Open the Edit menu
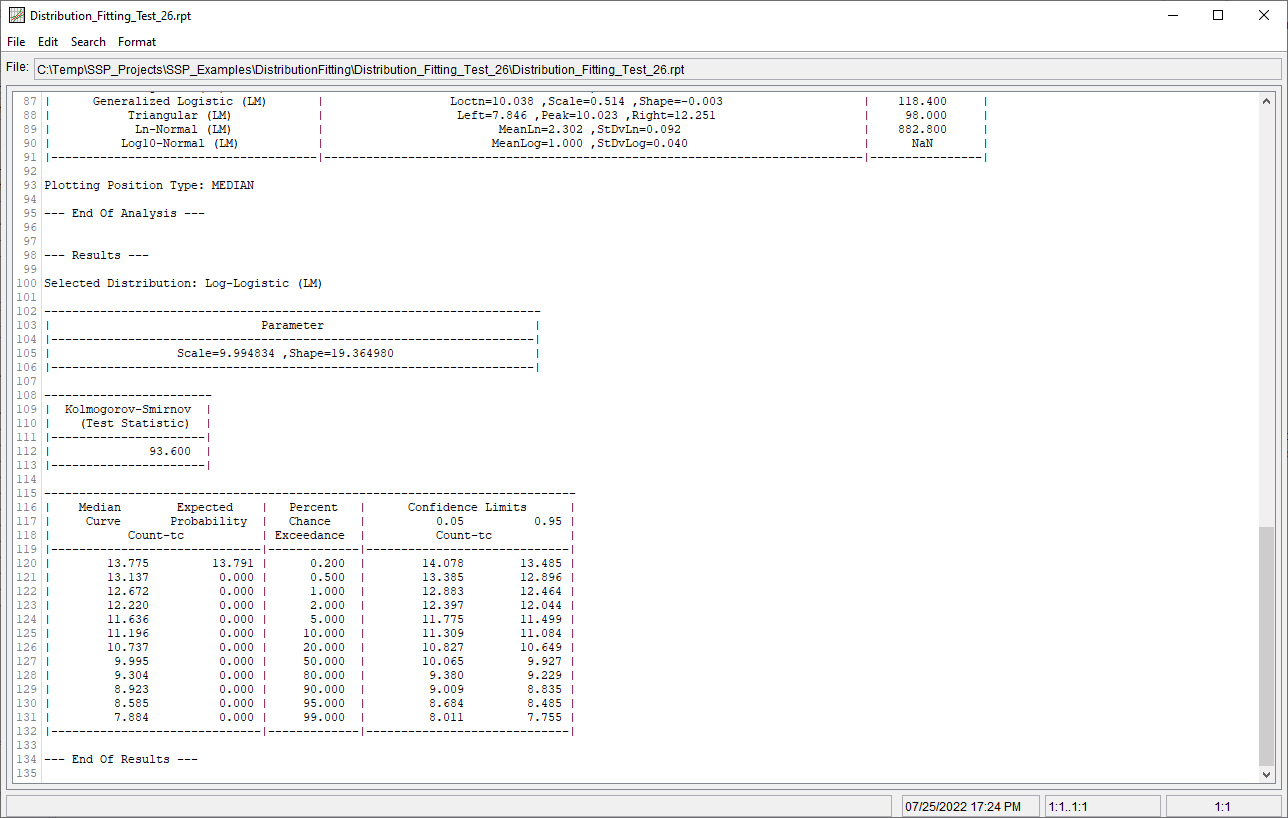Screen dimensions: 1288x818 48,42
